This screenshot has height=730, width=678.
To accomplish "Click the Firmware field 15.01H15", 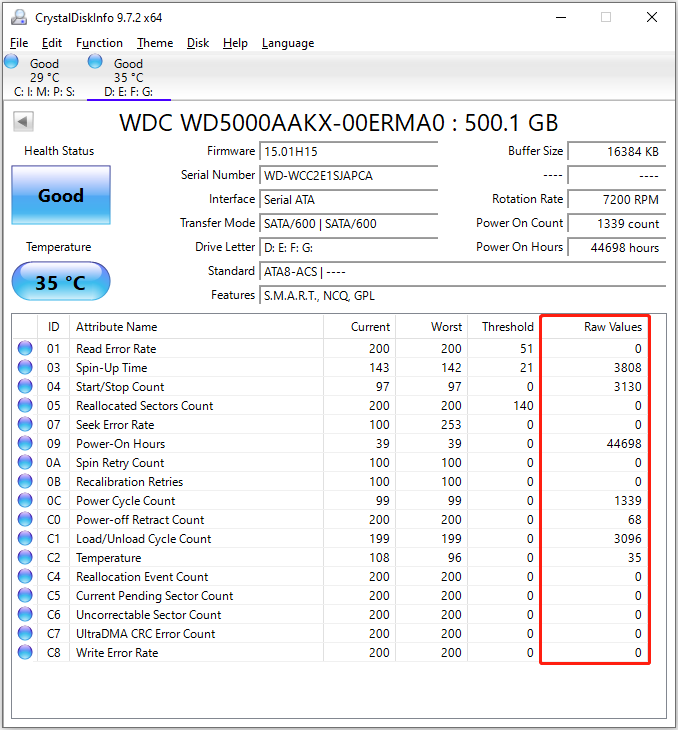I will click(349, 151).
